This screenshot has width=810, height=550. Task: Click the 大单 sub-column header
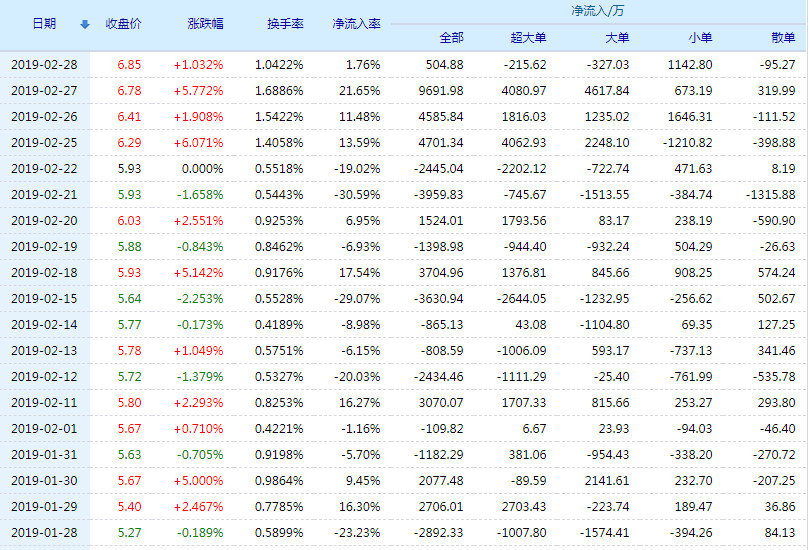click(617, 38)
